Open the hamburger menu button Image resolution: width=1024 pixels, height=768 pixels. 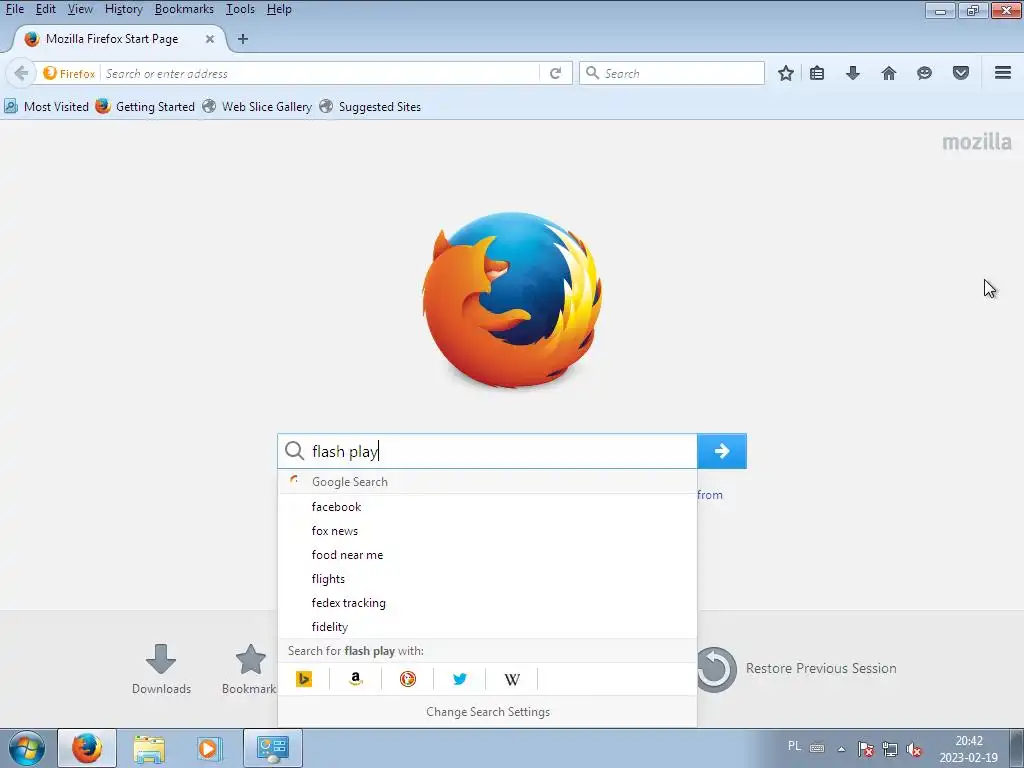1003,72
